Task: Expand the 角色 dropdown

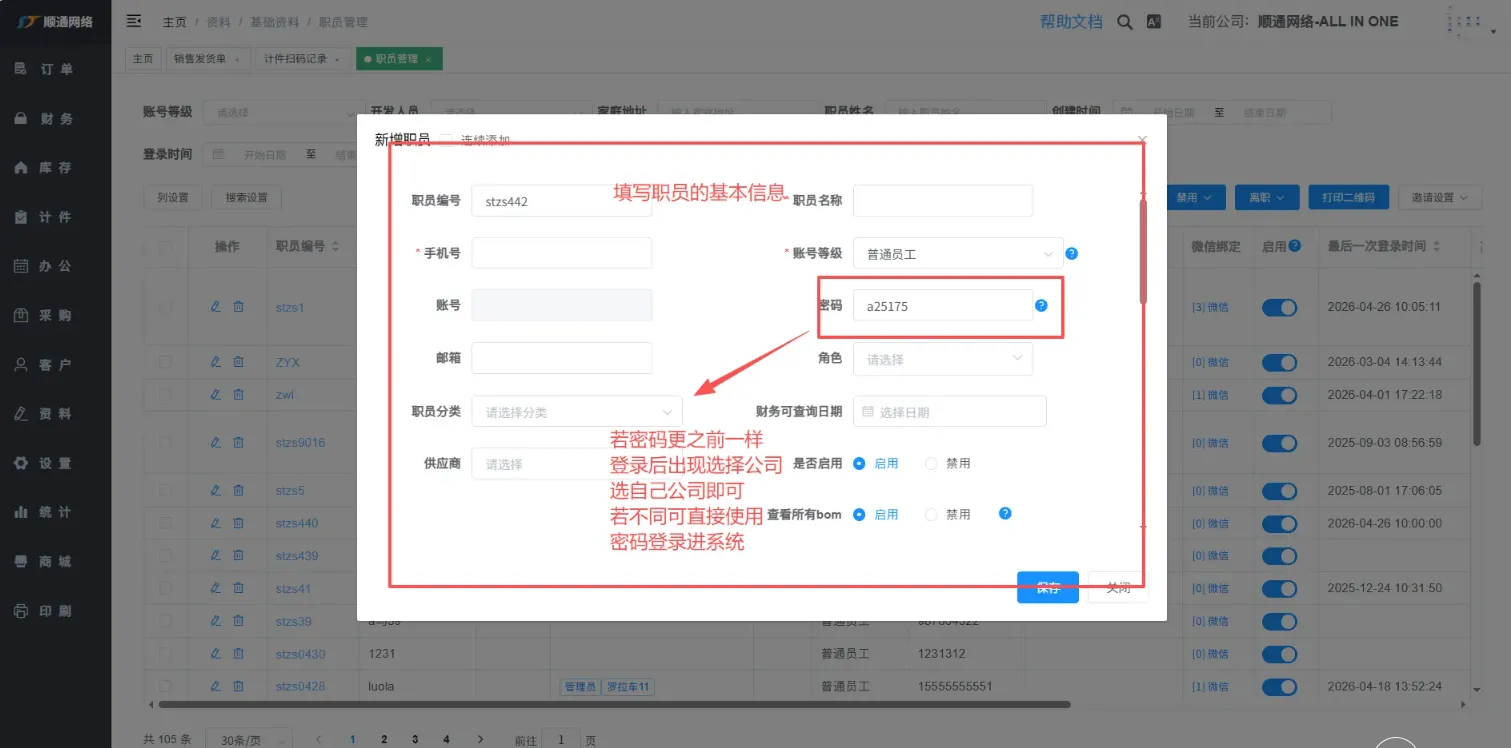Action: (942, 359)
